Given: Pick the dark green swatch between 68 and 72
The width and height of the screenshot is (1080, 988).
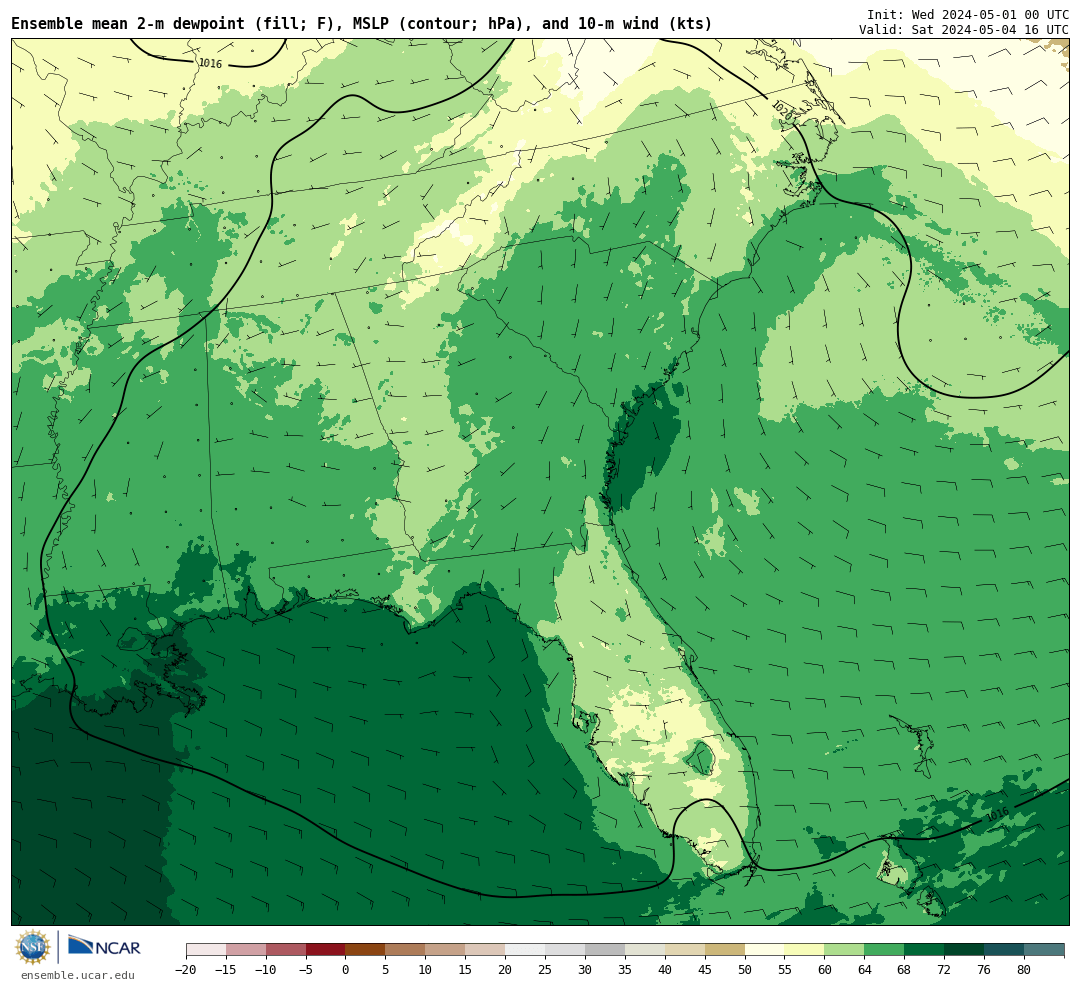Looking at the screenshot, I should click(925, 949).
